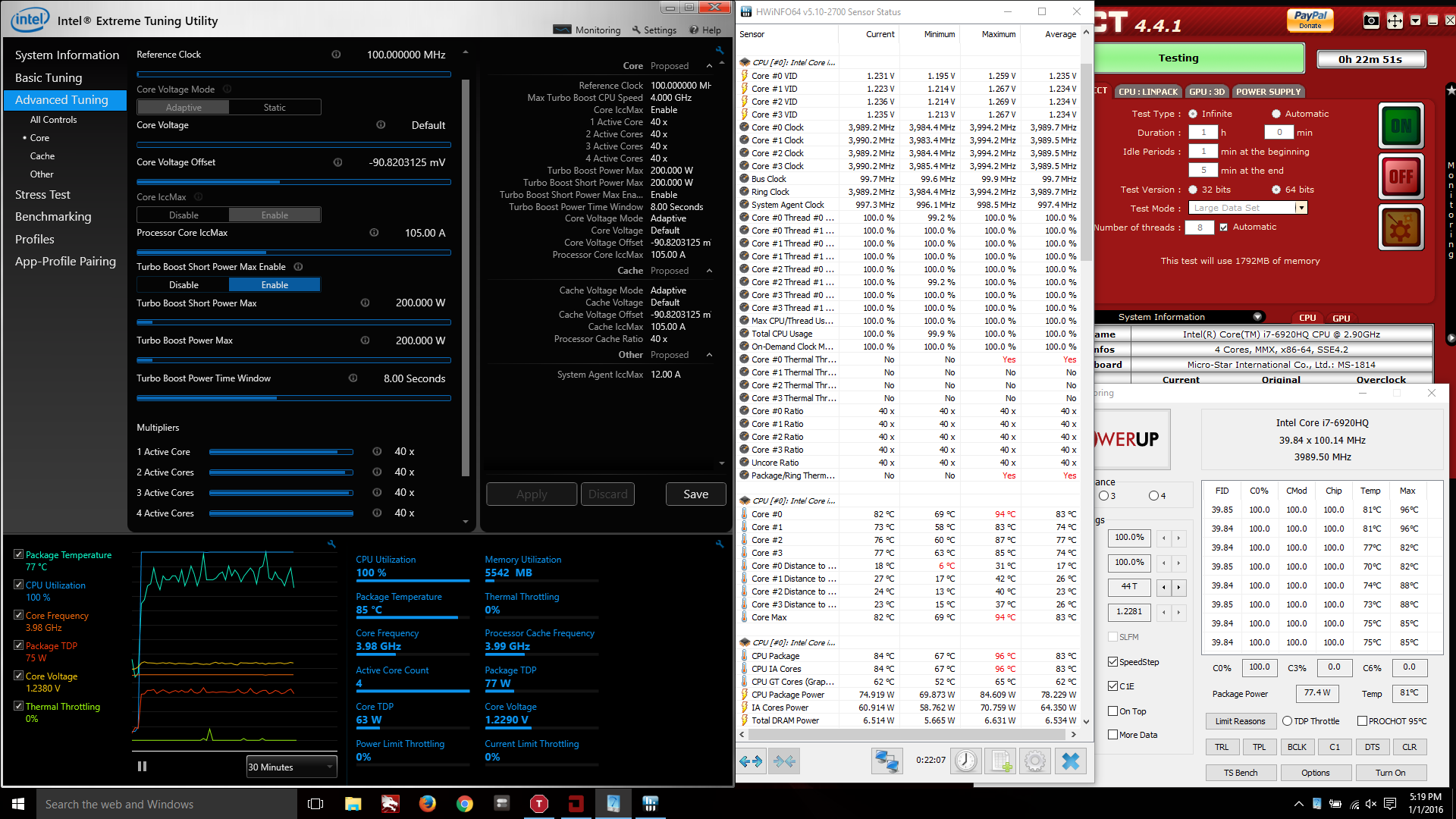Click the OCCT PayPal Donate button
Screen dimensions: 1456x819
pyautogui.click(x=1310, y=20)
